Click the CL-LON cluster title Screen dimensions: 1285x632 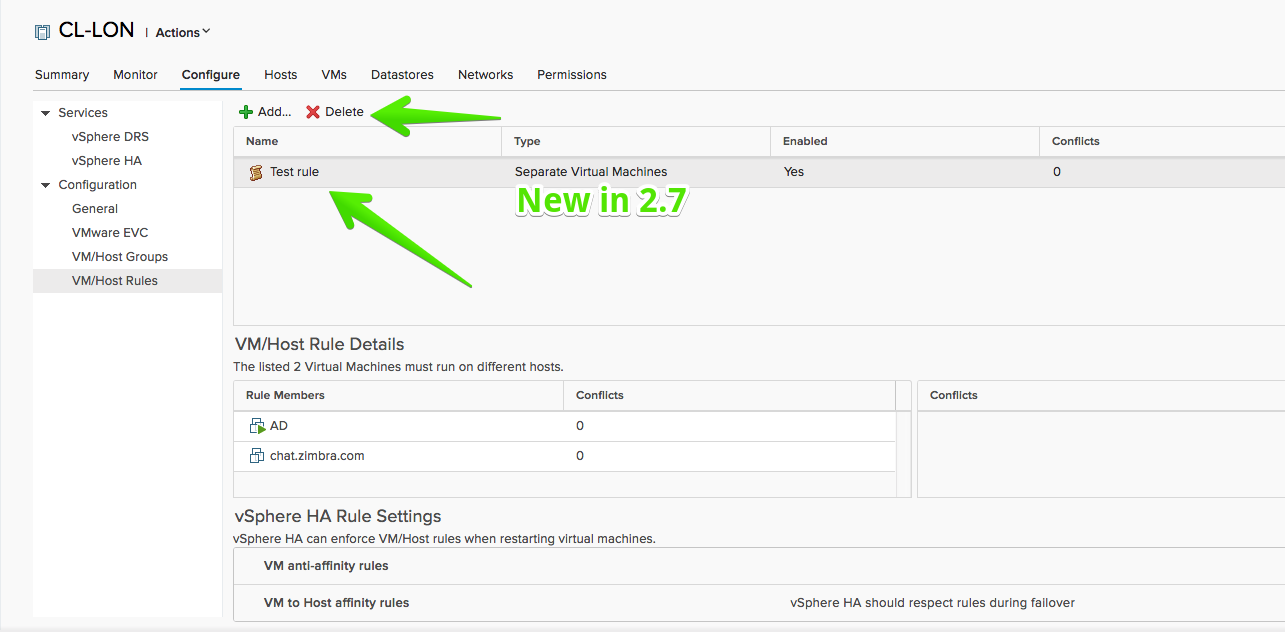pyautogui.click(x=97, y=30)
